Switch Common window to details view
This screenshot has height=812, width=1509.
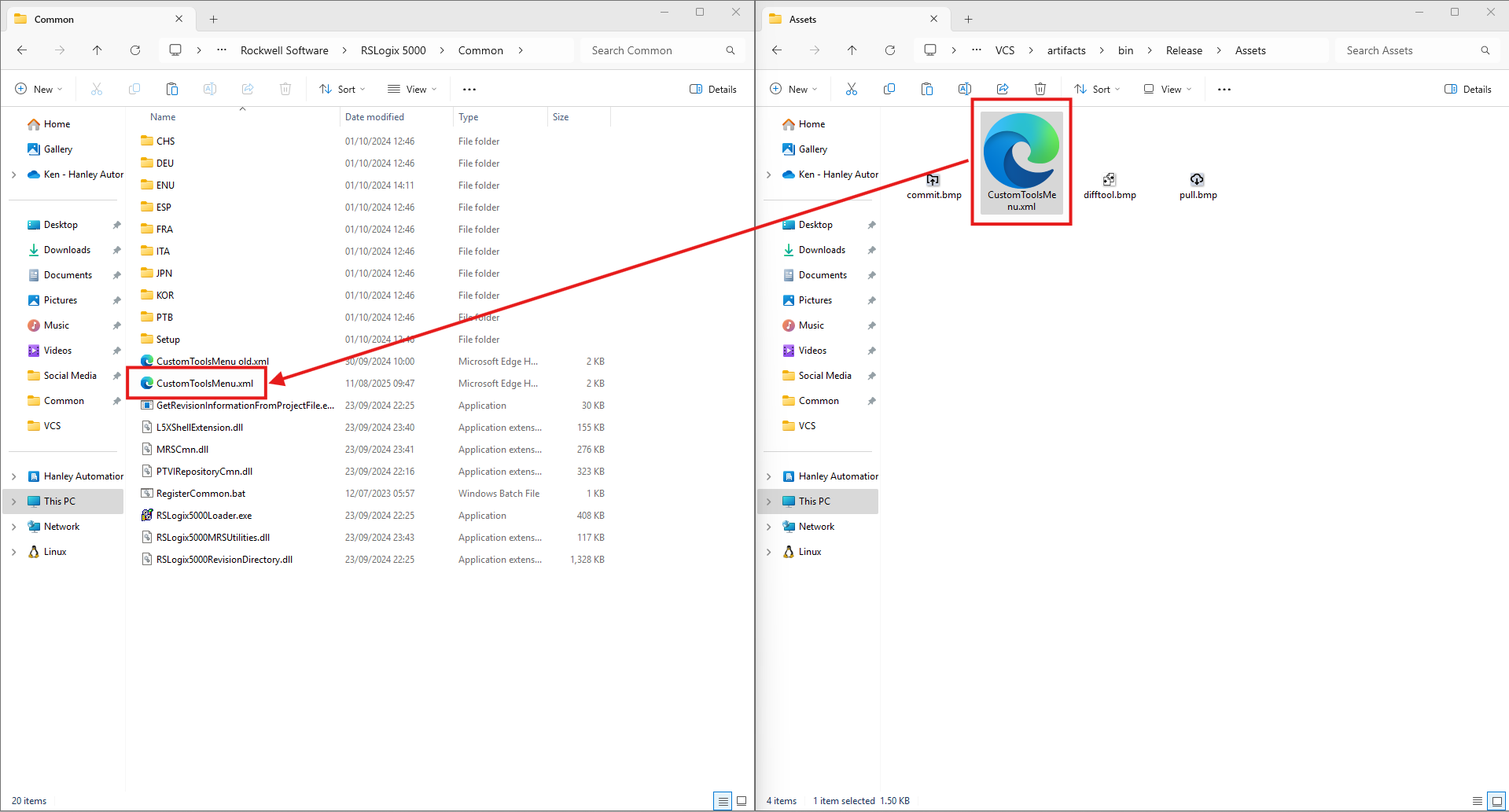[x=723, y=801]
